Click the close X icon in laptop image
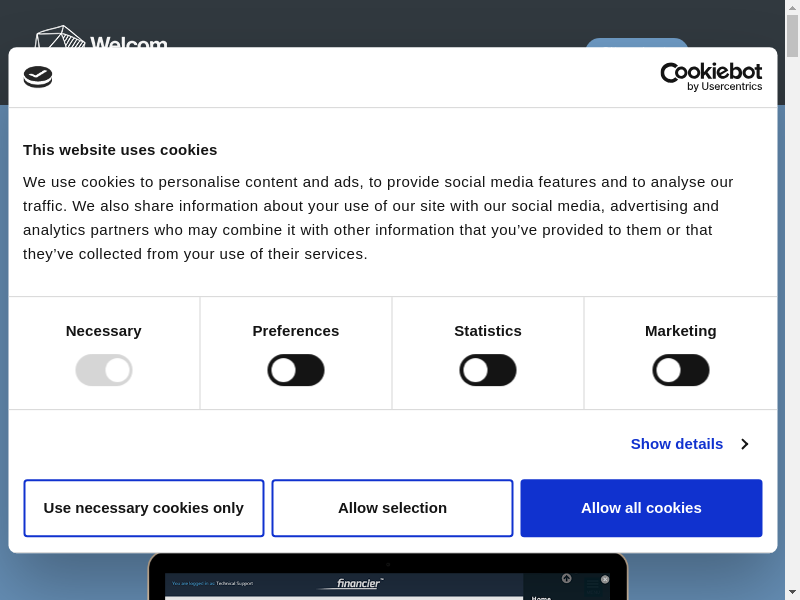 click(x=605, y=579)
